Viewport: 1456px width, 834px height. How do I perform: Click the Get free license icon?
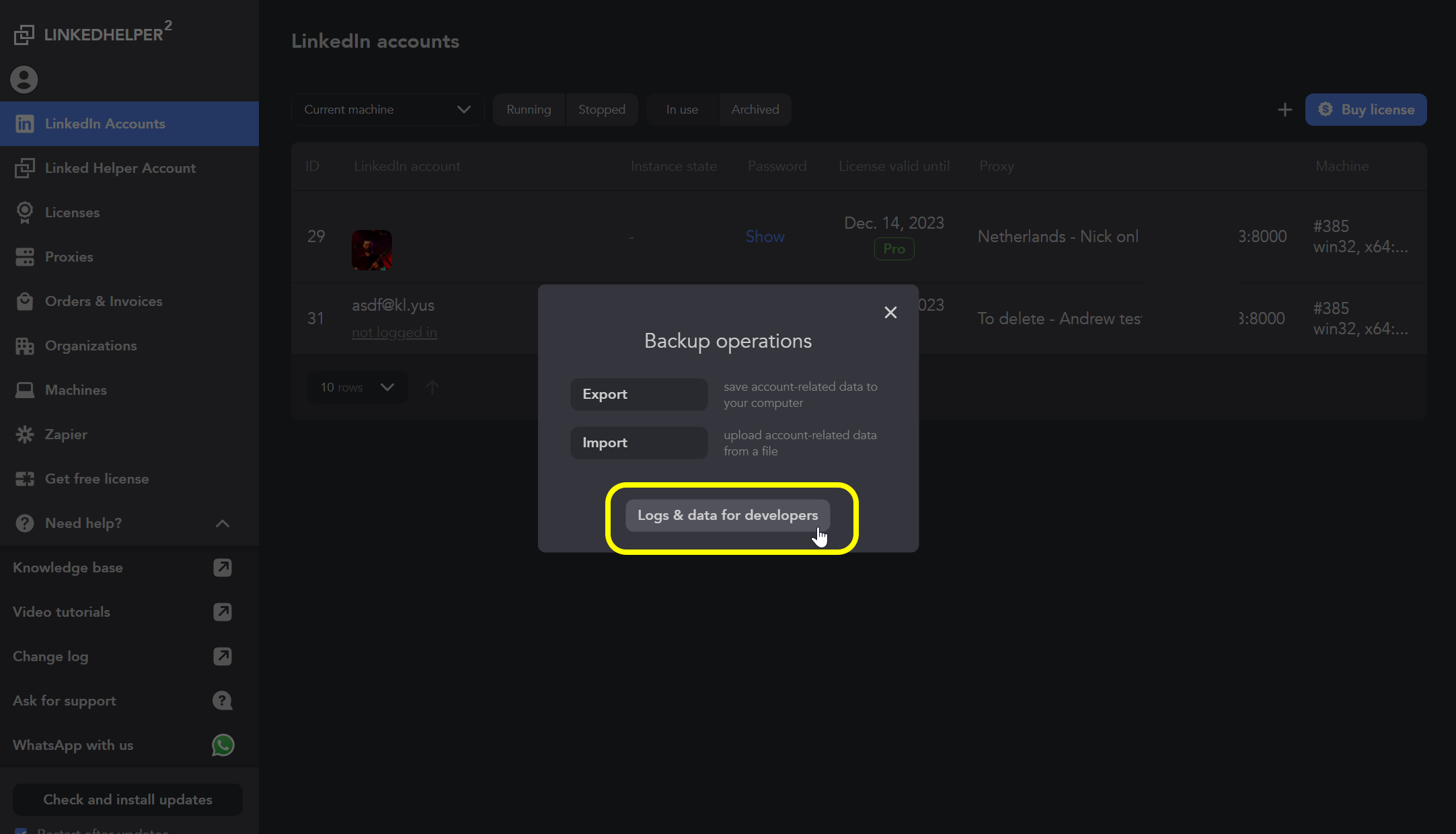[25, 479]
